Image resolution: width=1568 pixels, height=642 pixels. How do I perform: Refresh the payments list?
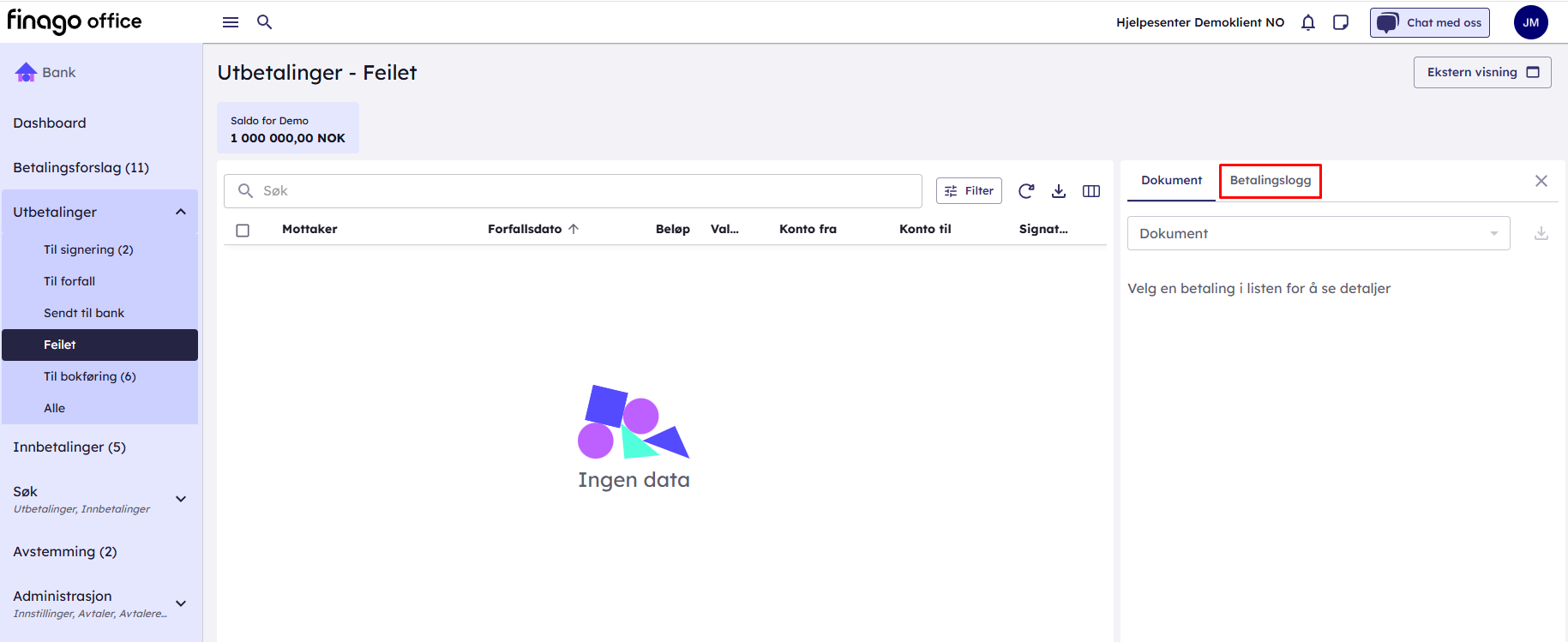(x=1026, y=191)
